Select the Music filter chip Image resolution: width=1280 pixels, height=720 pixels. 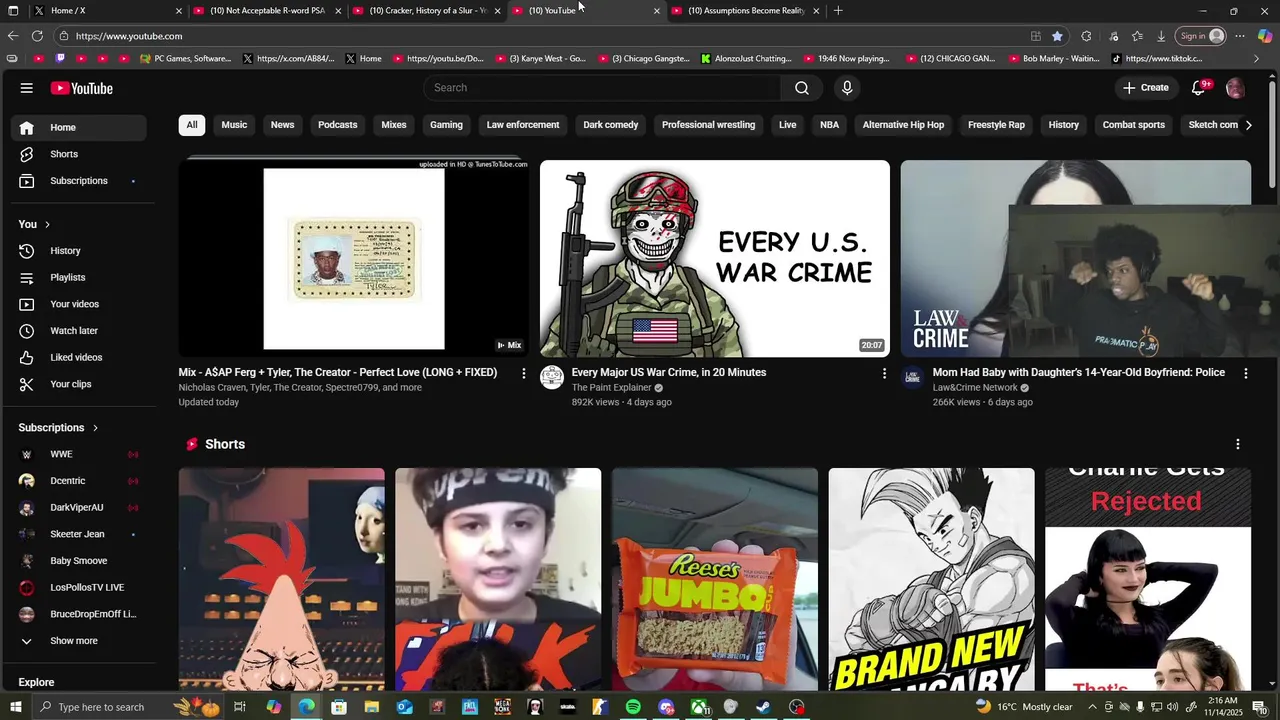234,125
